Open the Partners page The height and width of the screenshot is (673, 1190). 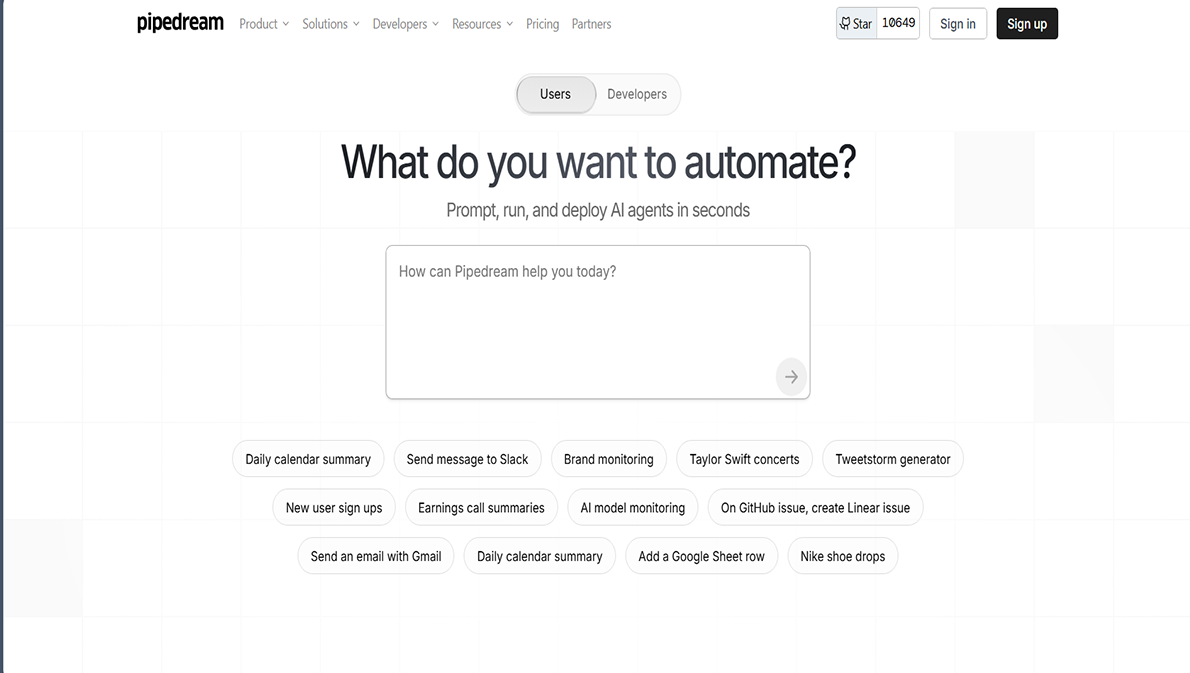coord(591,24)
